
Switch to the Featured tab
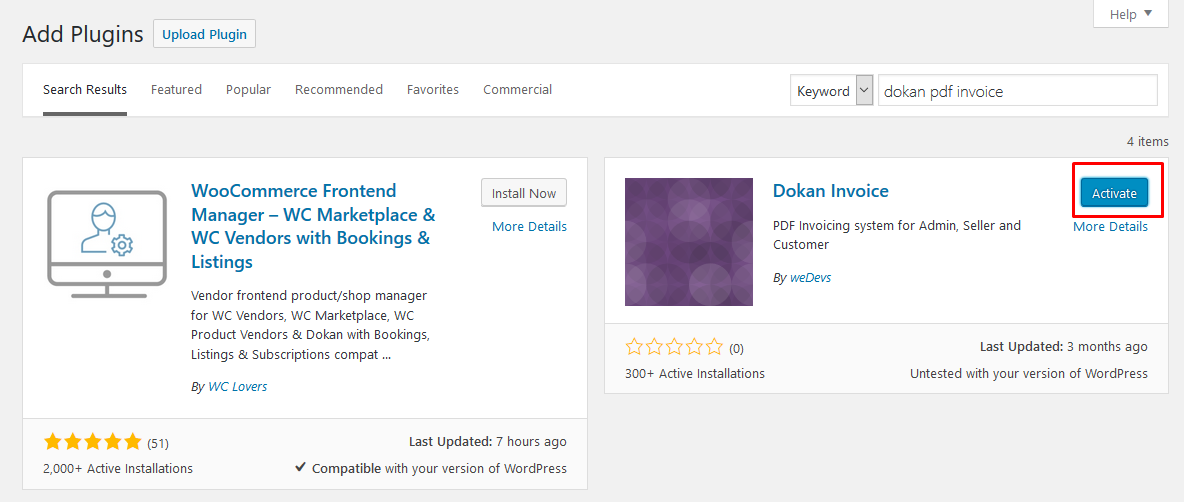click(176, 90)
